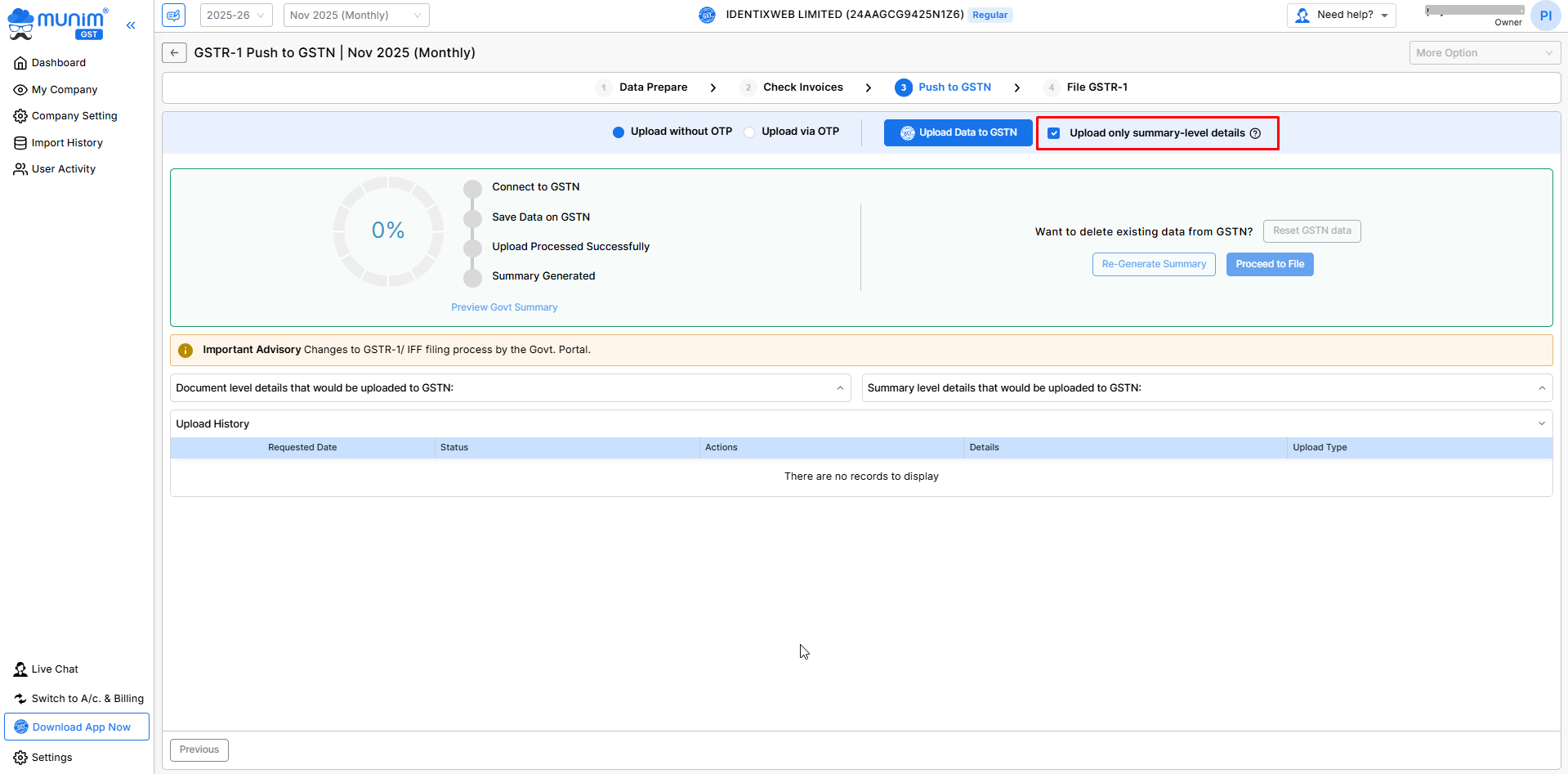Viewport: 1568px width, 774px height.
Task: Expand the More Option dropdown
Action: tap(1484, 53)
